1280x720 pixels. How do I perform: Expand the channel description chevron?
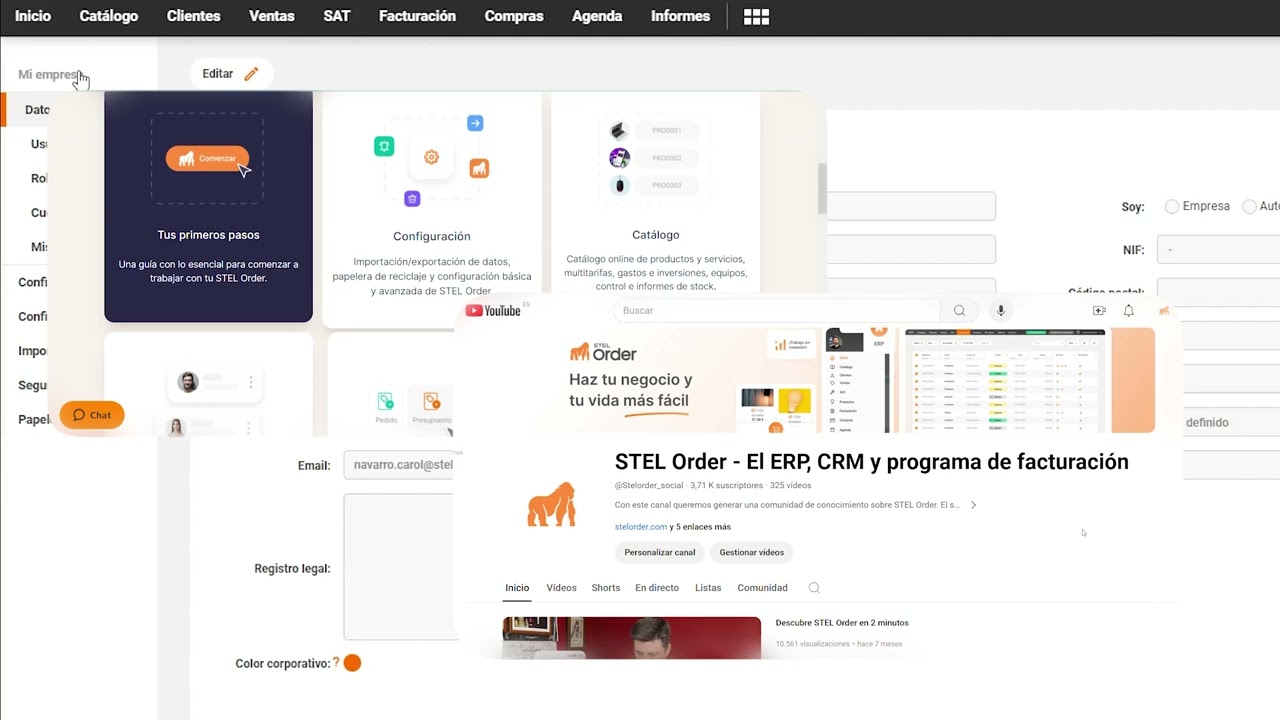(x=973, y=505)
